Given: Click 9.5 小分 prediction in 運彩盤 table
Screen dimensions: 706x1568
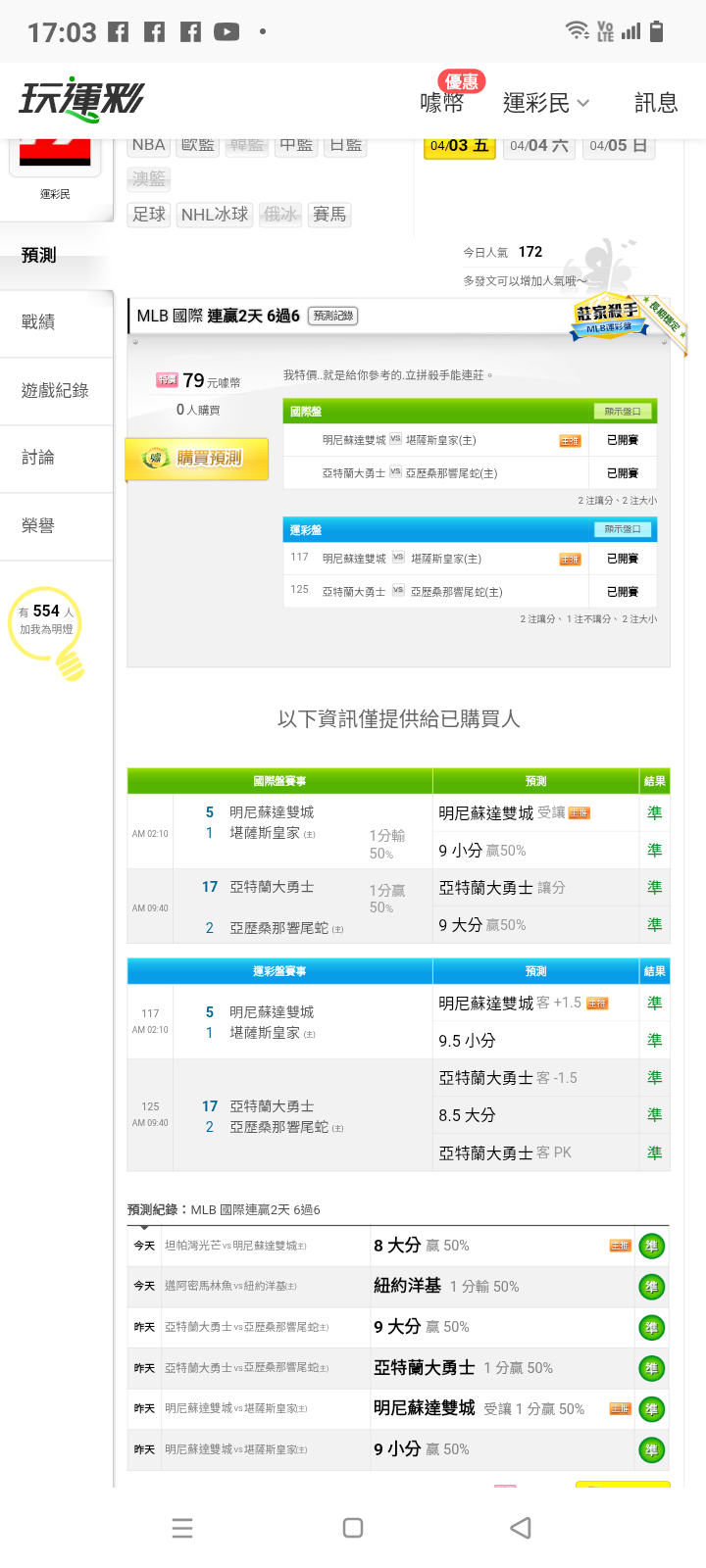Looking at the screenshot, I should pos(467,1041).
